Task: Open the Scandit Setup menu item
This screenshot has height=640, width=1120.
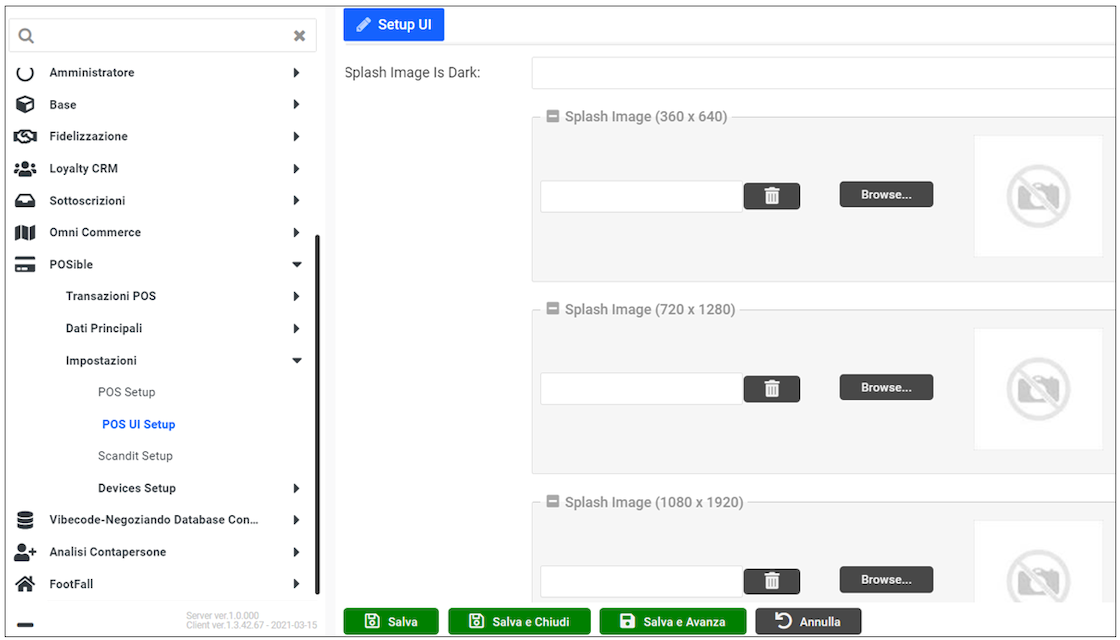Action: [x=135, y=456]
